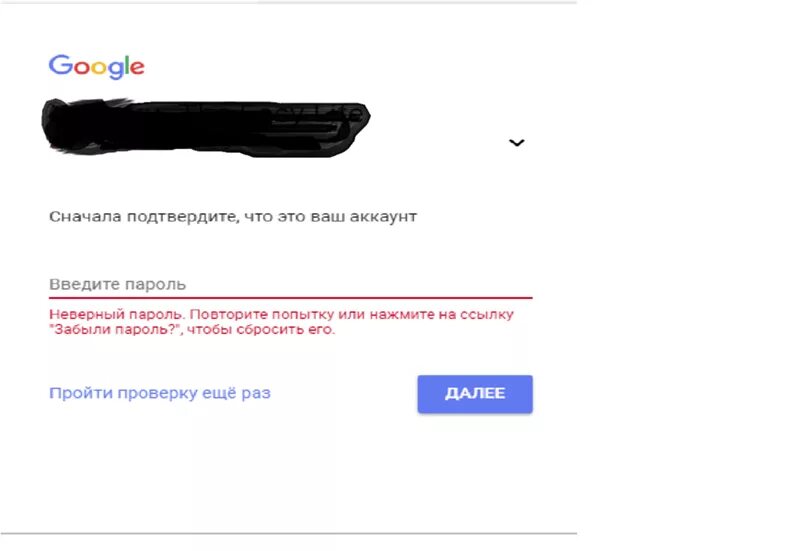800x551 pixels.
Task: Click the что это ваш аккаунт text
Action: [x=330, y=217]
